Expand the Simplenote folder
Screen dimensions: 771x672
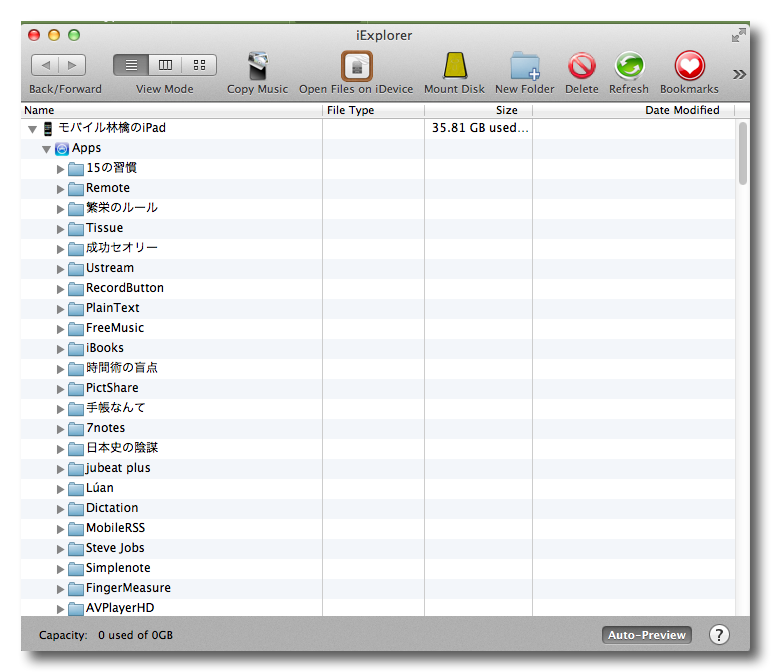pyautogui.click(x=60, y=569)
